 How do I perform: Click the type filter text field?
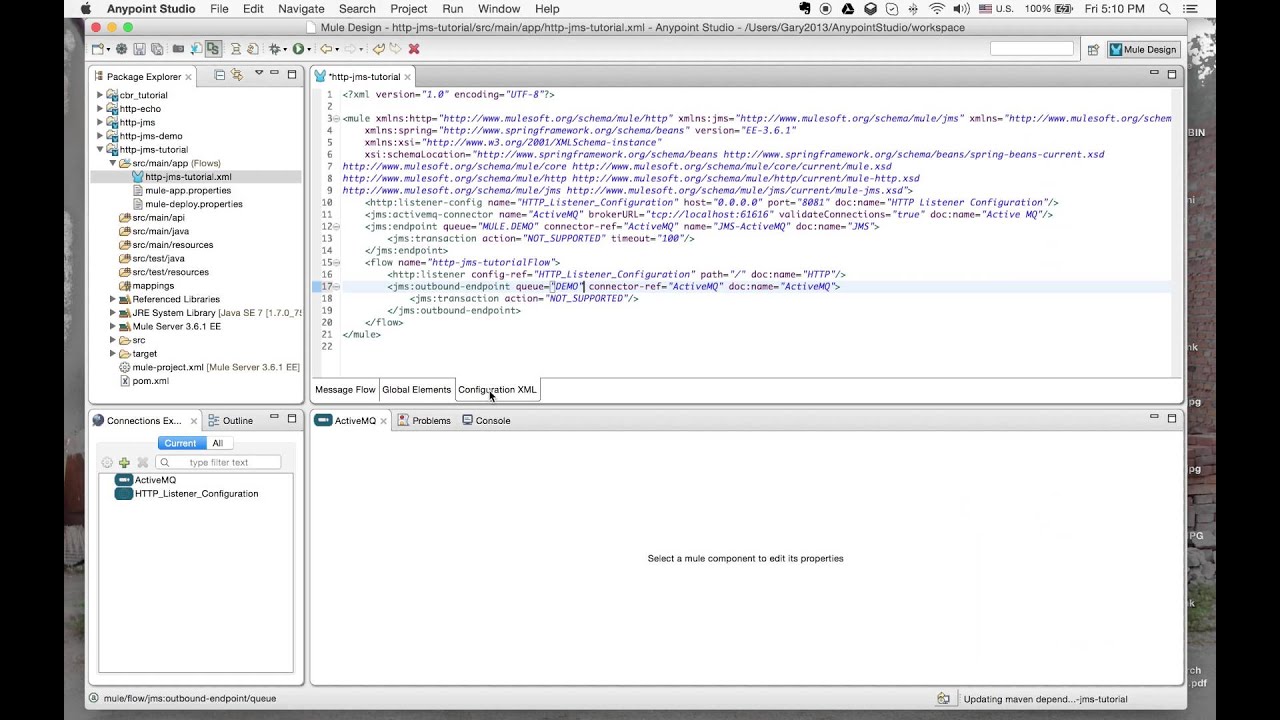[218, 462]
